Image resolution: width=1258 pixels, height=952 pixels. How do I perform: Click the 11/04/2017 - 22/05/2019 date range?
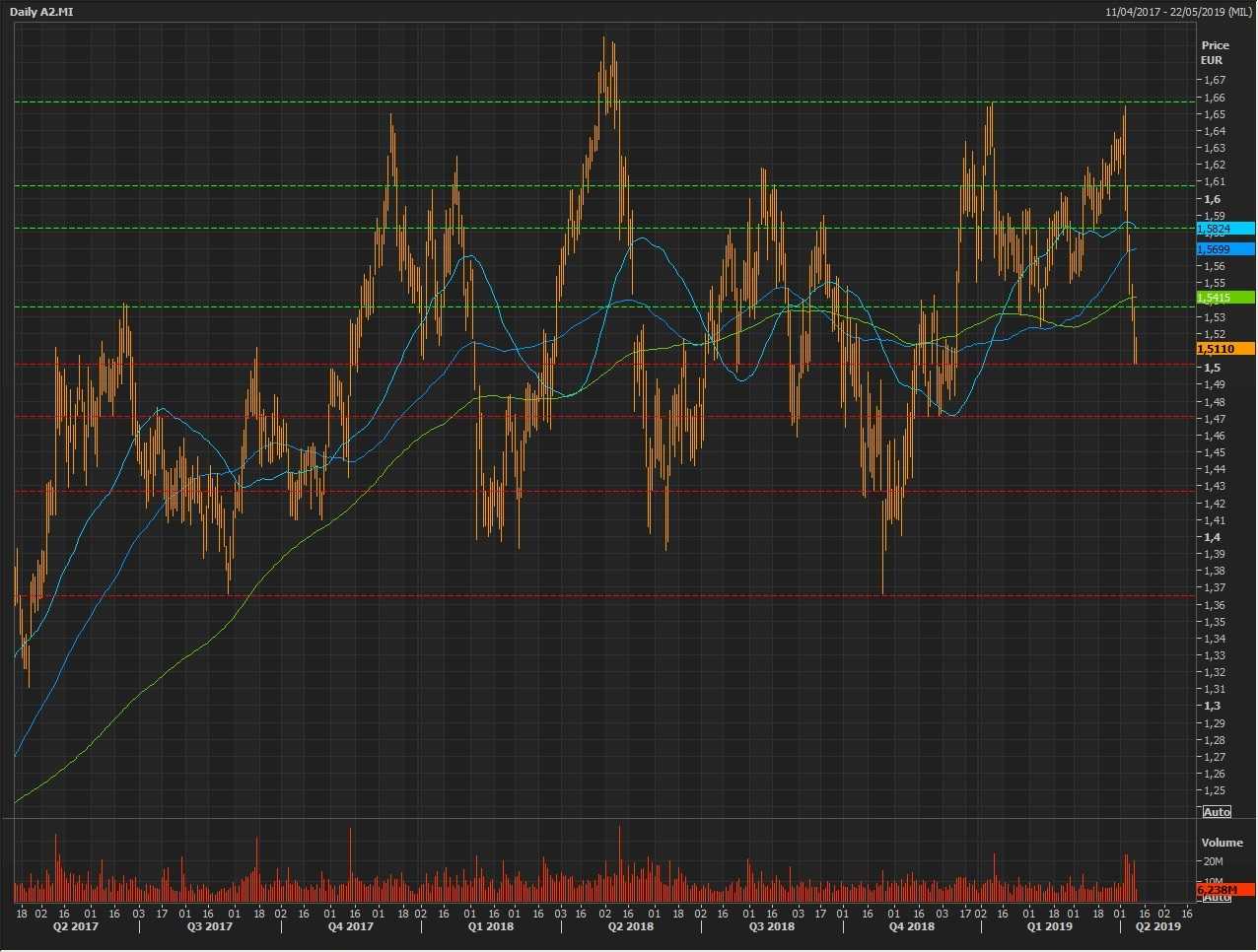click(x=1179, y=11)
